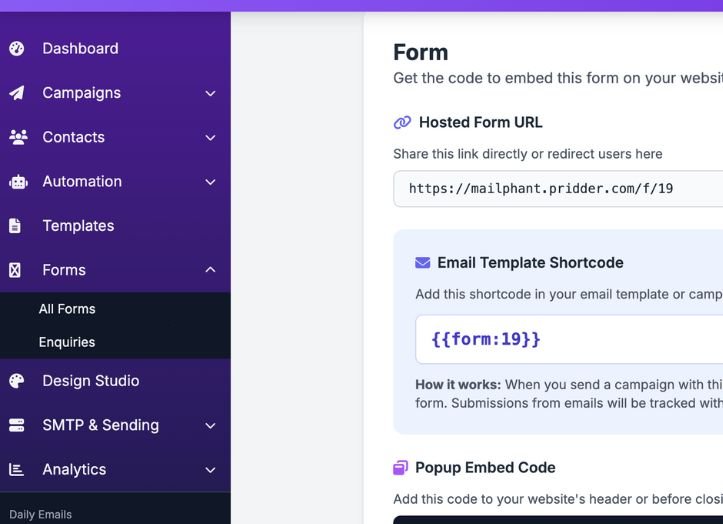This screenshot has width=723, height=524.
Task: Click the Dashboard gauge icon
Action: click(16, 48)
